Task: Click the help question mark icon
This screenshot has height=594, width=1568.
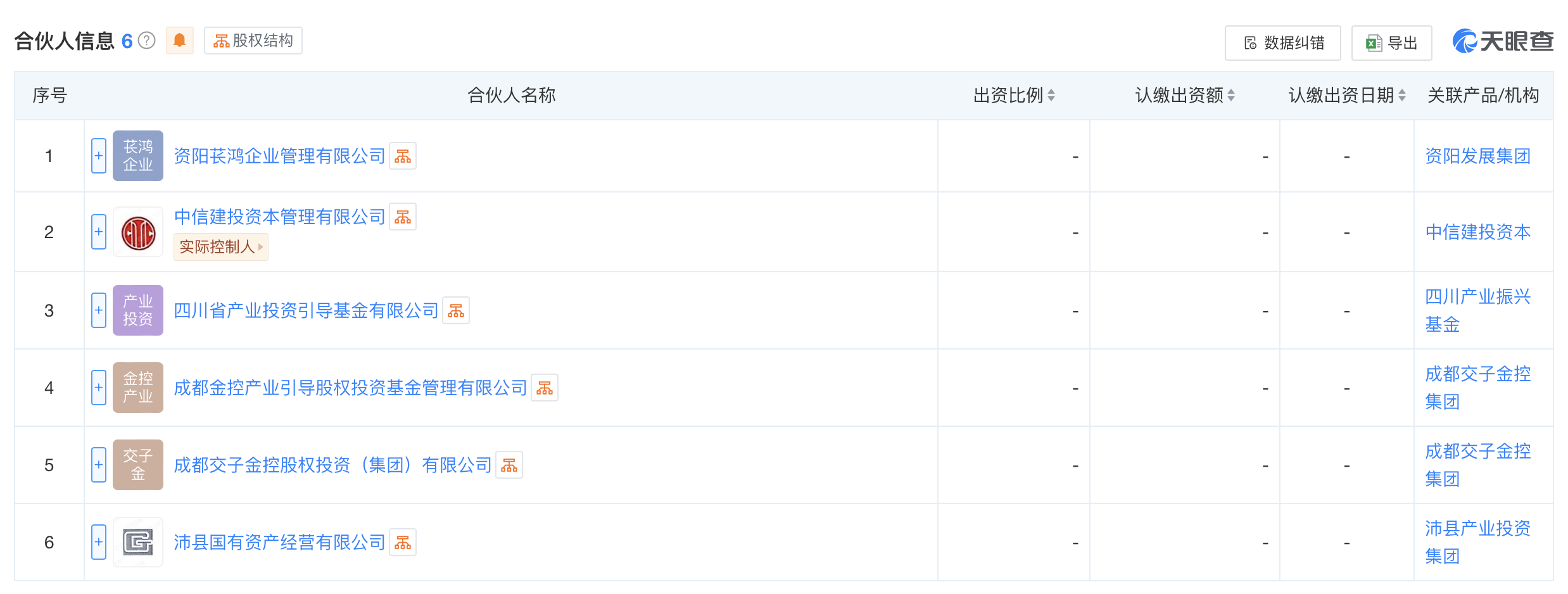Action: 147,41
